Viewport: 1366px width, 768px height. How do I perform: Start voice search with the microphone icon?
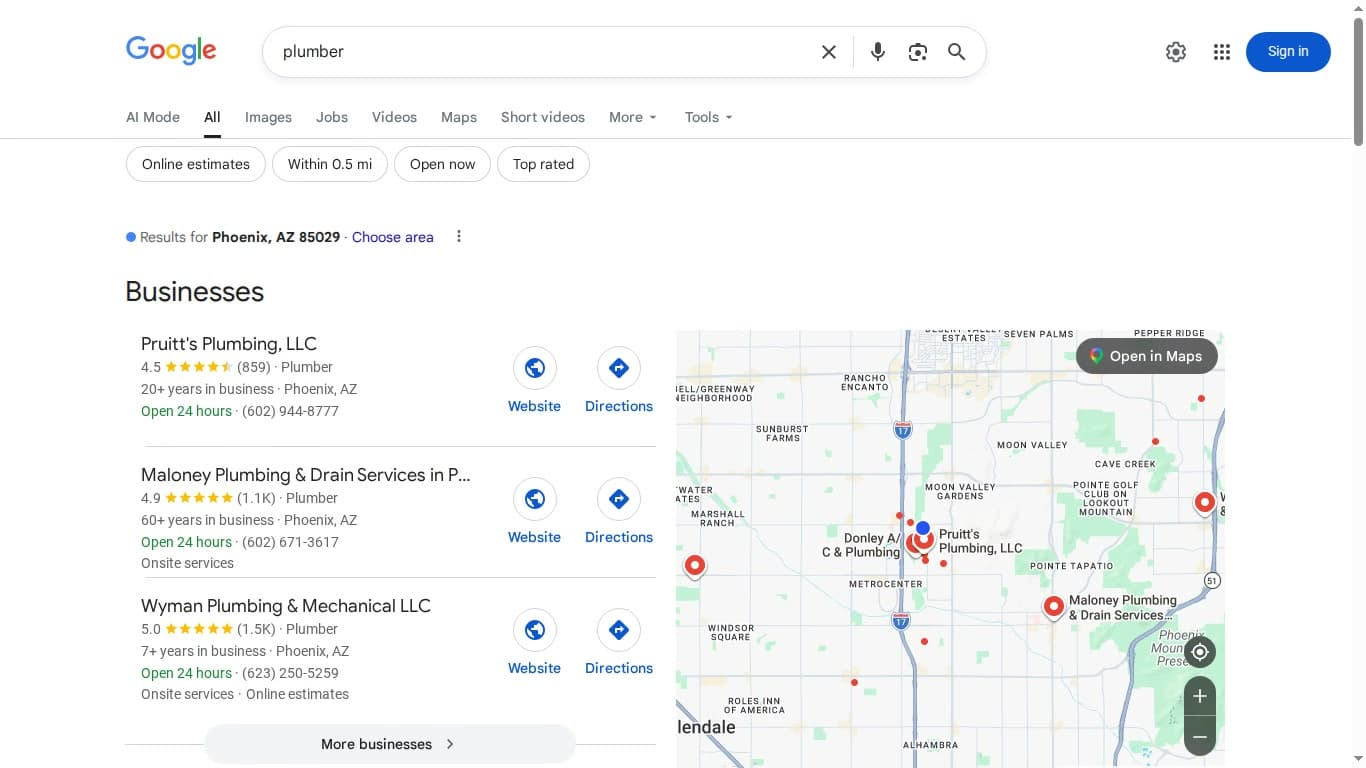[x=878, y=52]
